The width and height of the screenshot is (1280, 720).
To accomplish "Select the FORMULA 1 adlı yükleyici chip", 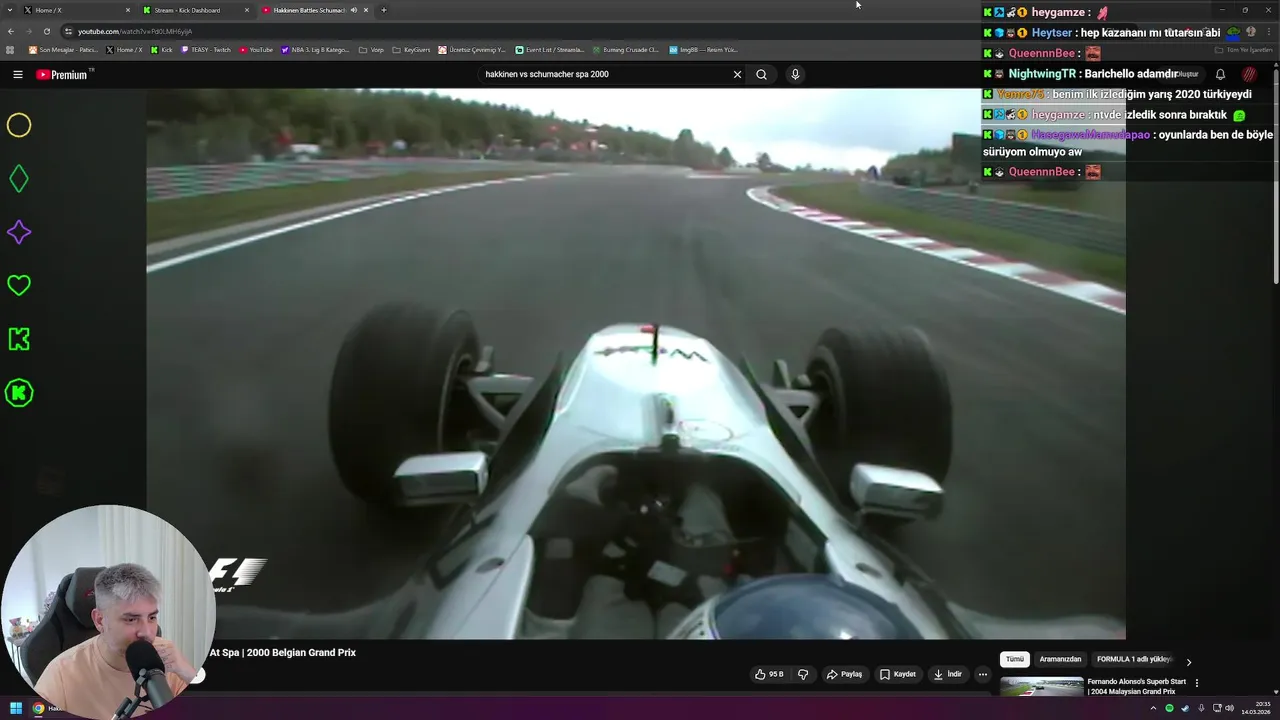I will click(x=1134, y=660).
